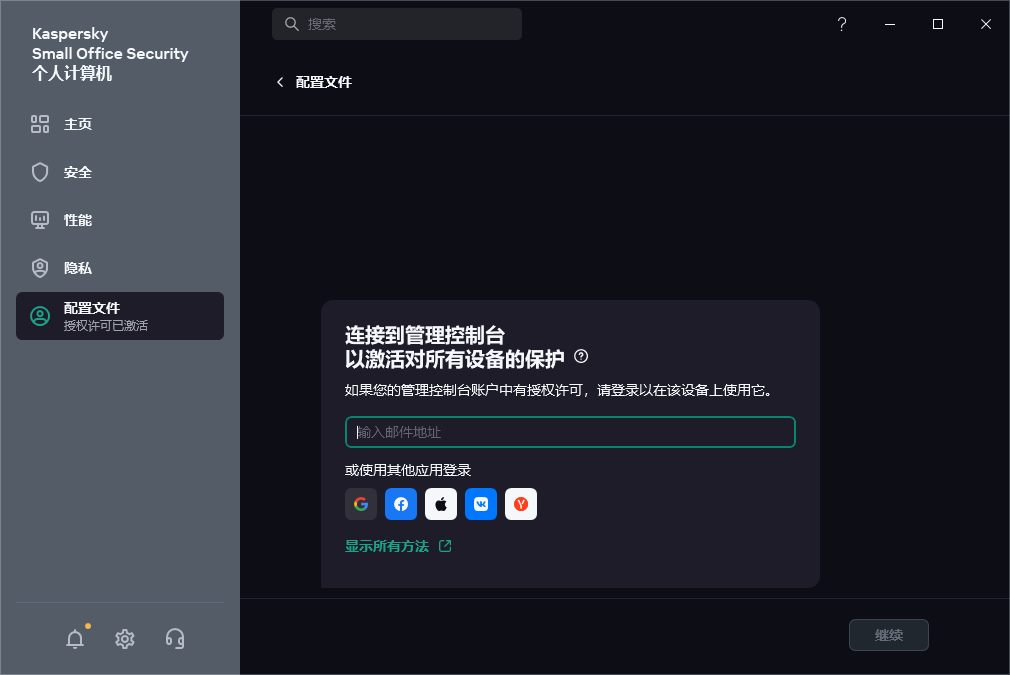This screenshot has width=1010, height=675.
Task: Close the Kaspersky window
Action: pos(986,24)
